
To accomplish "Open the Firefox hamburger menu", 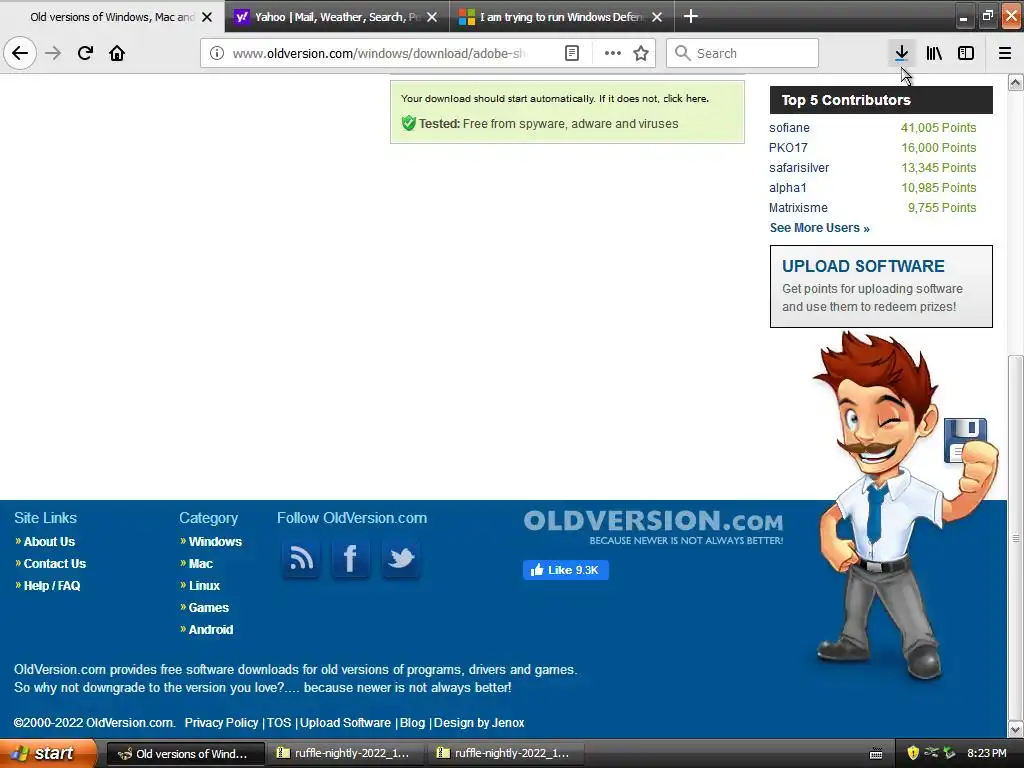I will click(1004, 53).
